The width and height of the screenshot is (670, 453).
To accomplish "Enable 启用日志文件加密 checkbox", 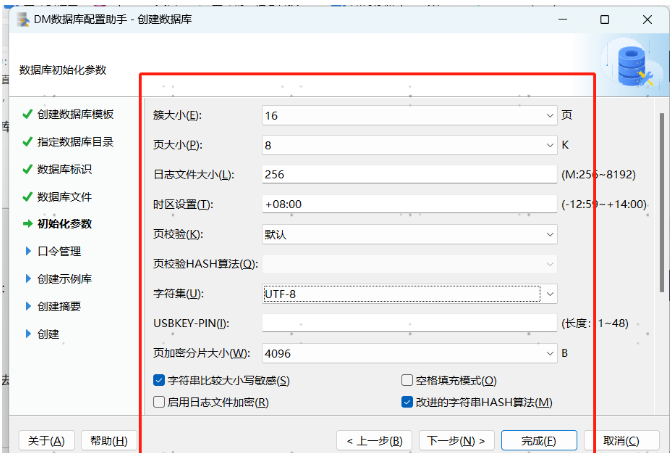I will pyautogui.click(x=159, y=402).
